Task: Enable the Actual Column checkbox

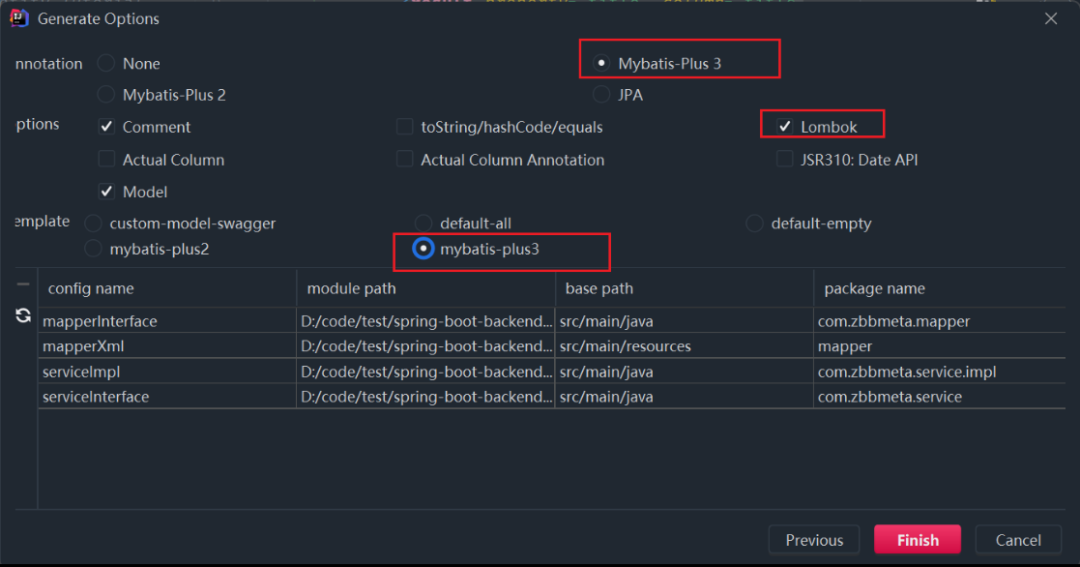Action: pos(106,159)
